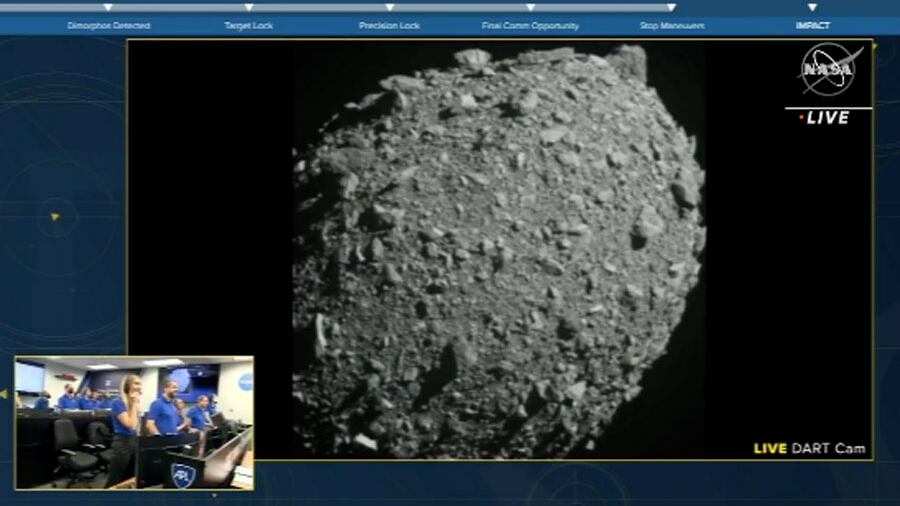This screenshot has width=900, height=506.
Task: Select the marker above Dimorphos Detected
Action: coord(108,8)
